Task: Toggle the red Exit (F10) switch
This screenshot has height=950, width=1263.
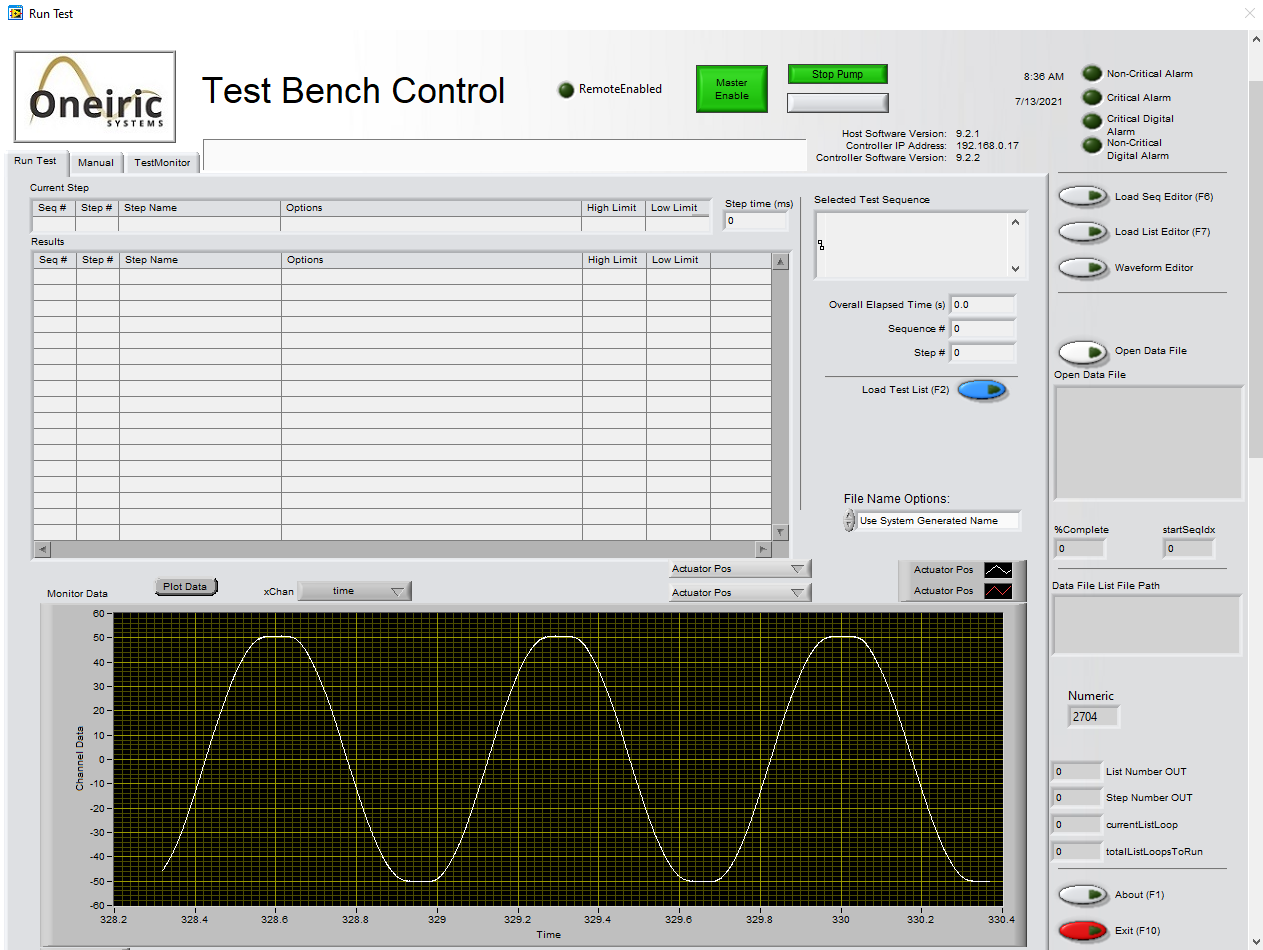Action: (x=1083, y=931)
